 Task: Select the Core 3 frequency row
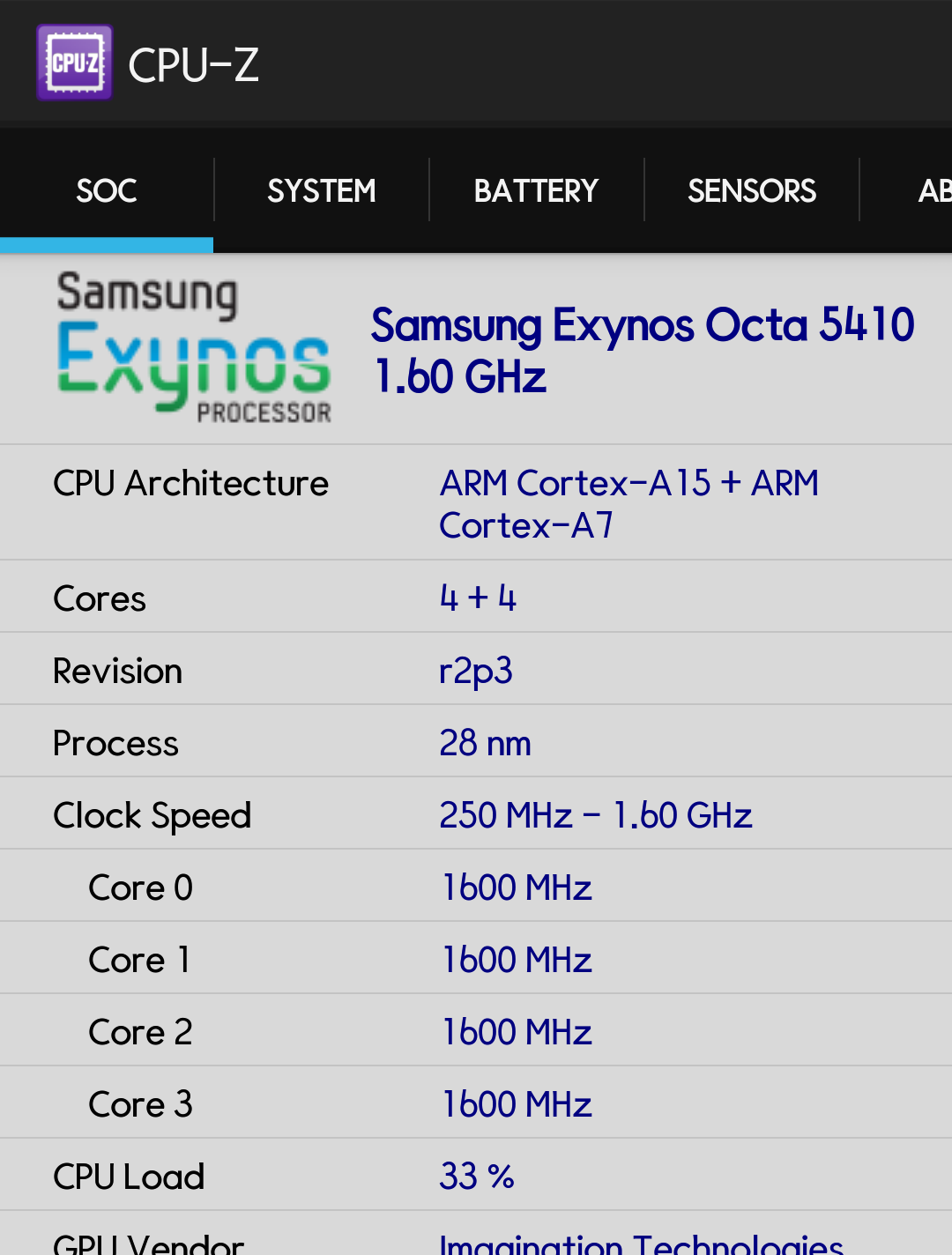476,1104
